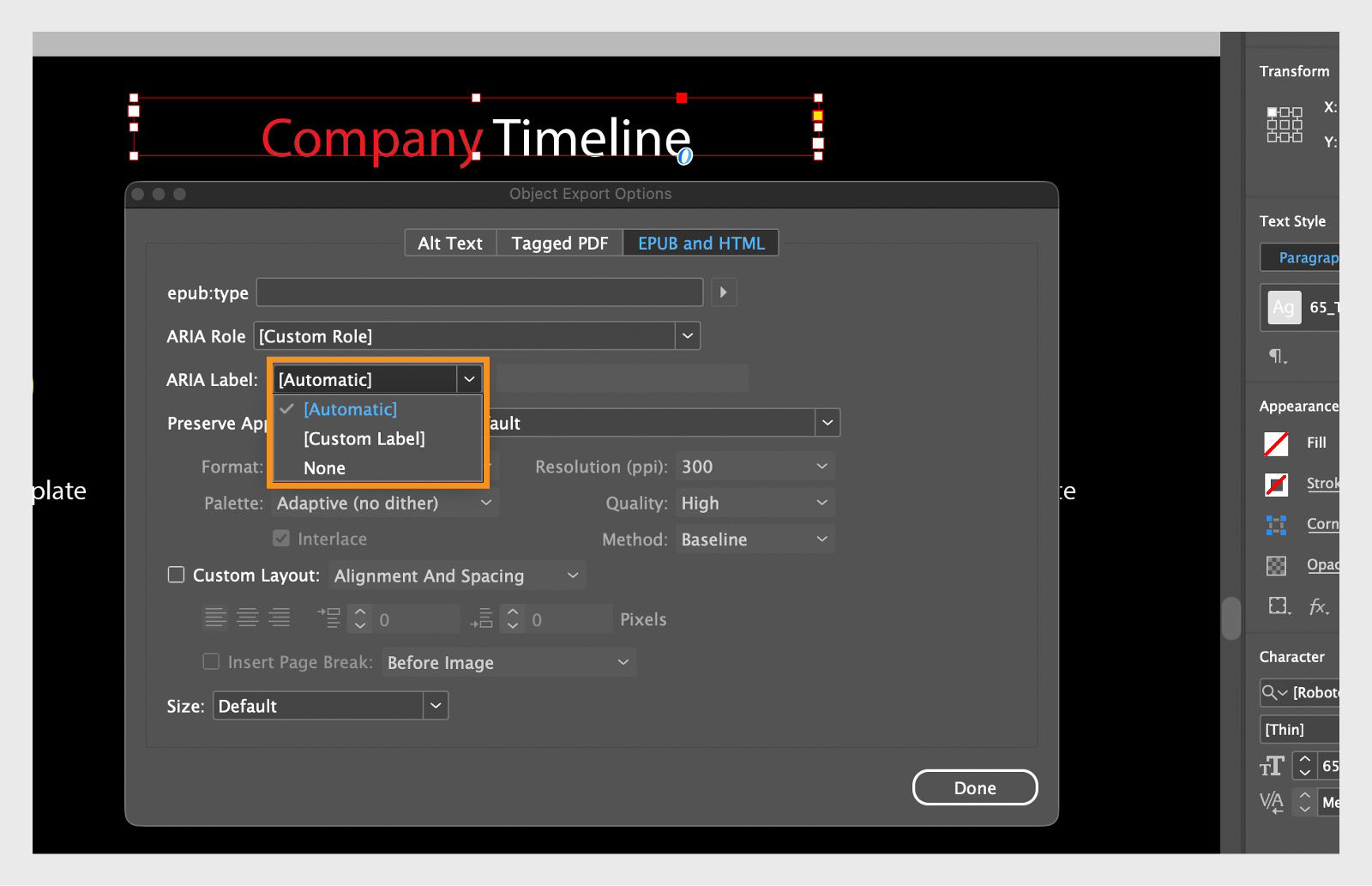The height and width of the screenshot is (886, 1372).
Task: Set the Transform reference point locator
Action: coord(1283,124)
